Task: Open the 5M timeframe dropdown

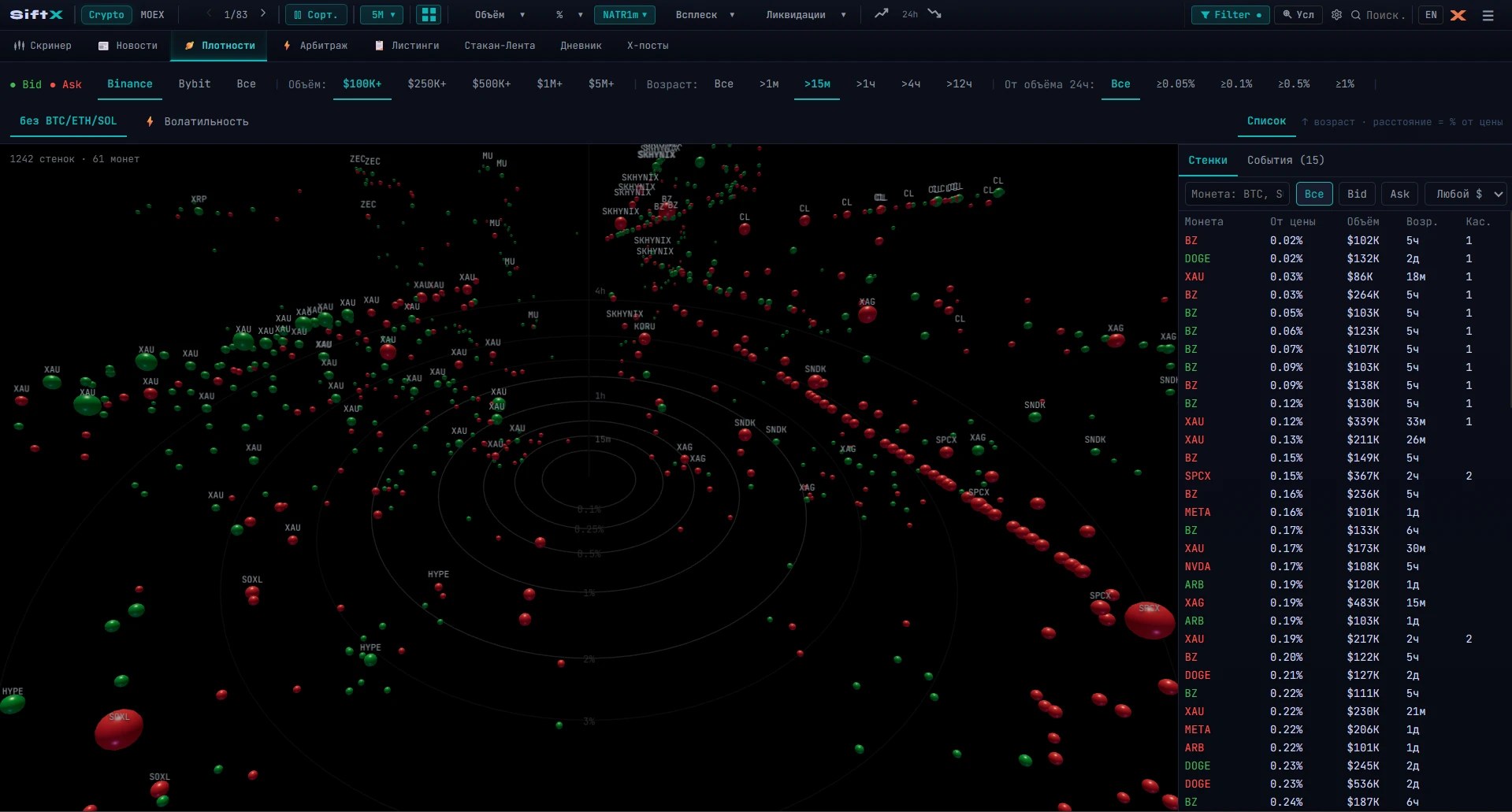Action: pos(382,15)
